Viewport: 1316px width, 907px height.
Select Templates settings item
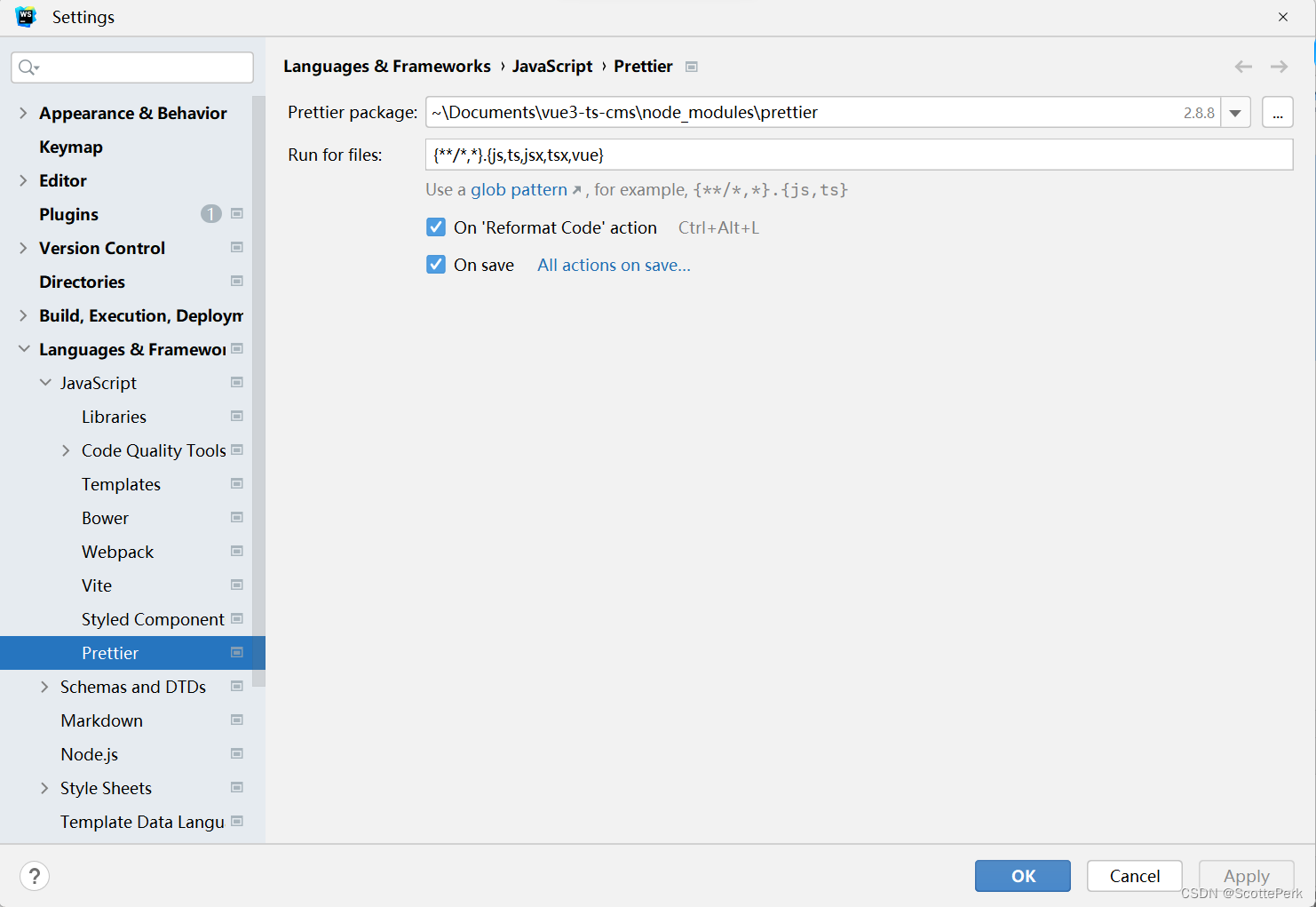tap(121, 484)
